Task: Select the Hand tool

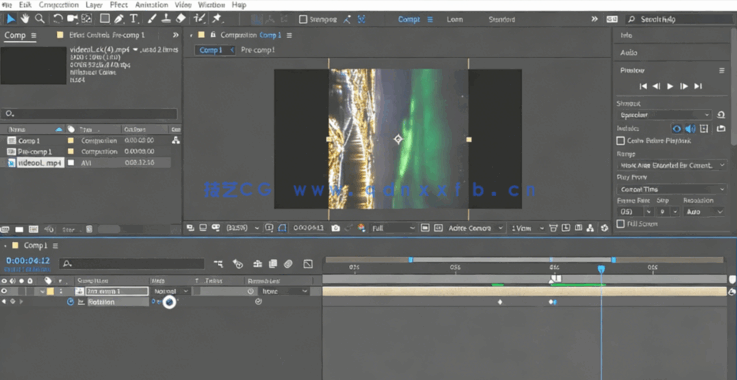Action: 25,19
